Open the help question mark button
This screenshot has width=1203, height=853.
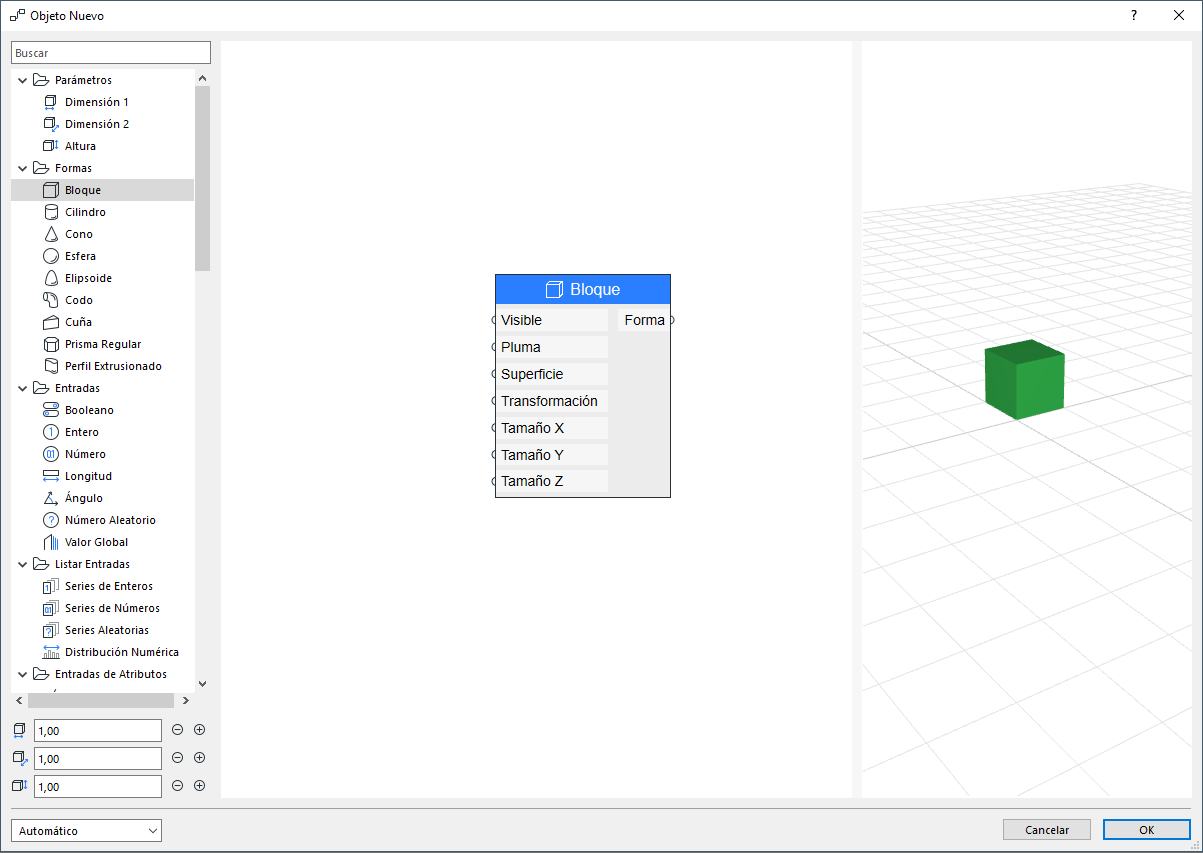coord(1134,15)
